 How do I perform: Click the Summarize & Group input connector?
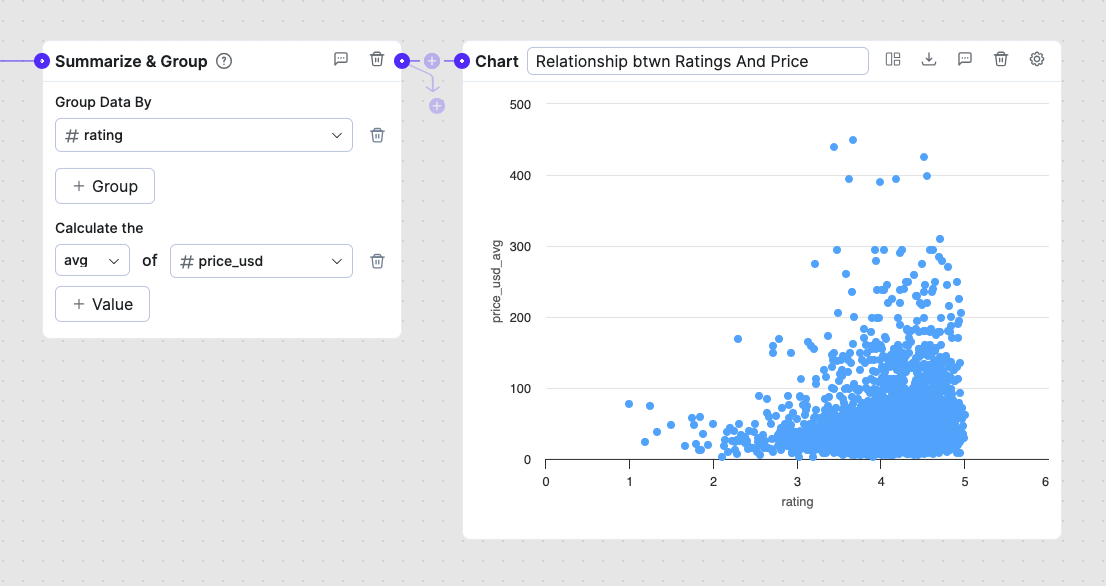pos(41,61)
